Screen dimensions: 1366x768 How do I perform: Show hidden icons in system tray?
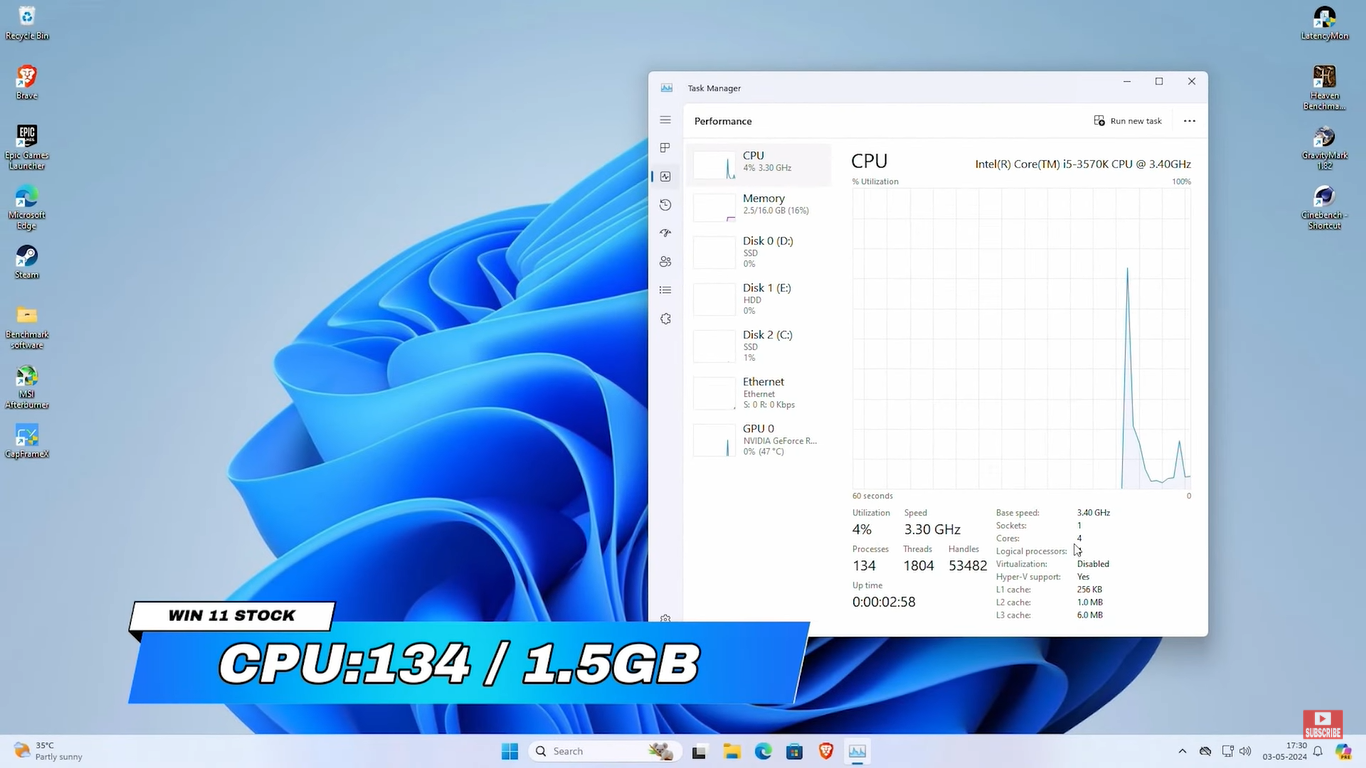pos(1182,751)
